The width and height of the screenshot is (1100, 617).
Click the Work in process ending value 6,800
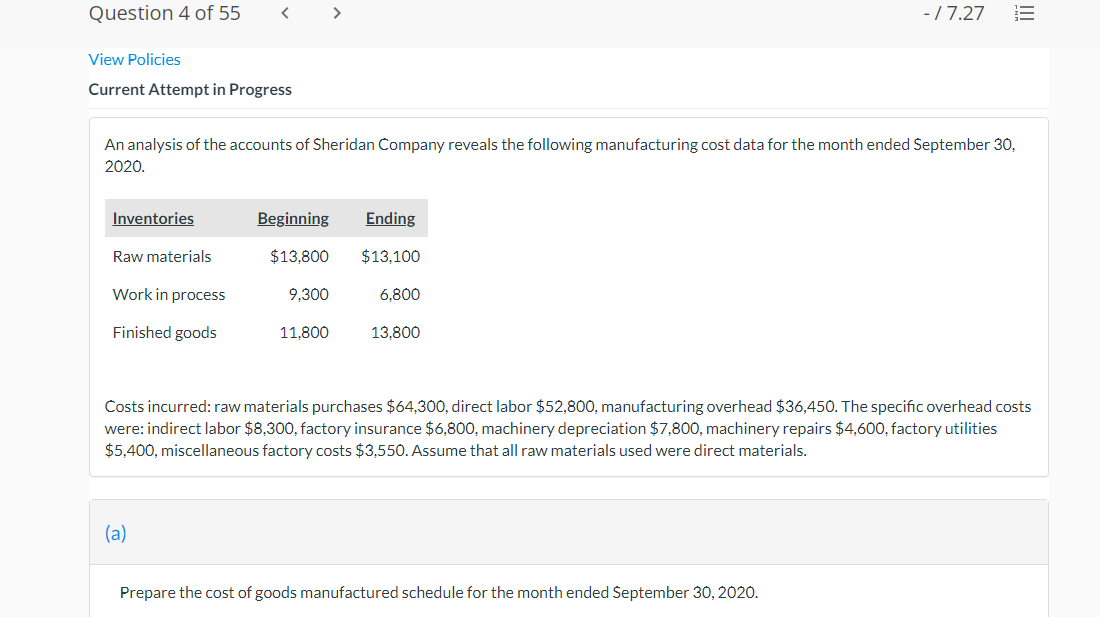click(400, 295)
